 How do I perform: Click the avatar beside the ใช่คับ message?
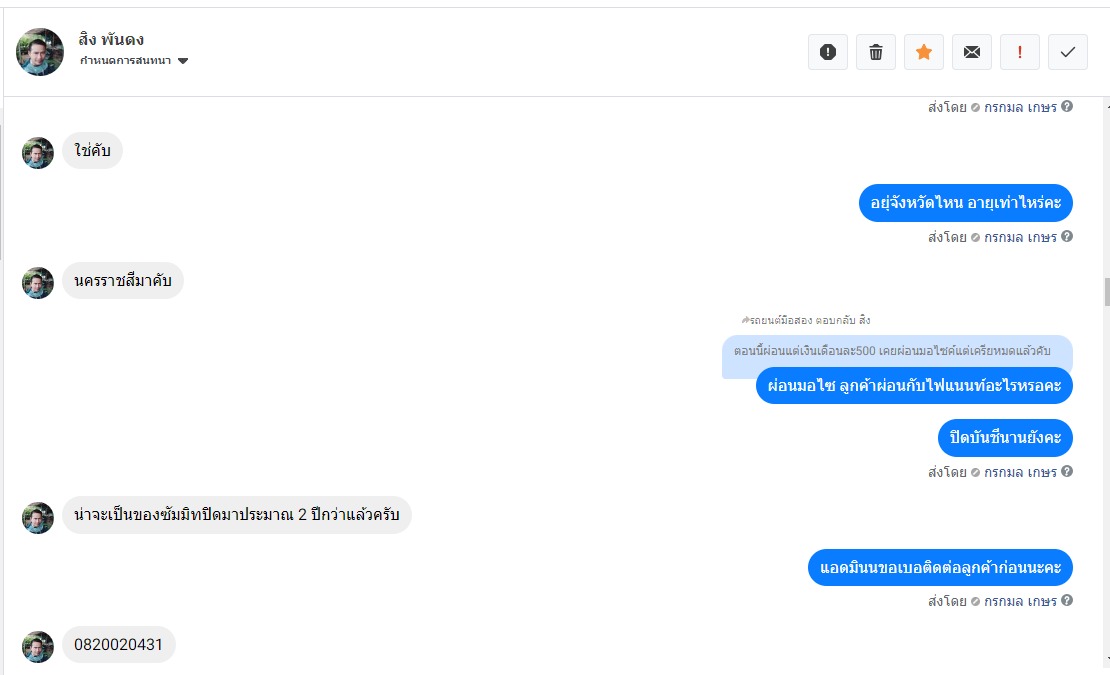coord(38,153)
